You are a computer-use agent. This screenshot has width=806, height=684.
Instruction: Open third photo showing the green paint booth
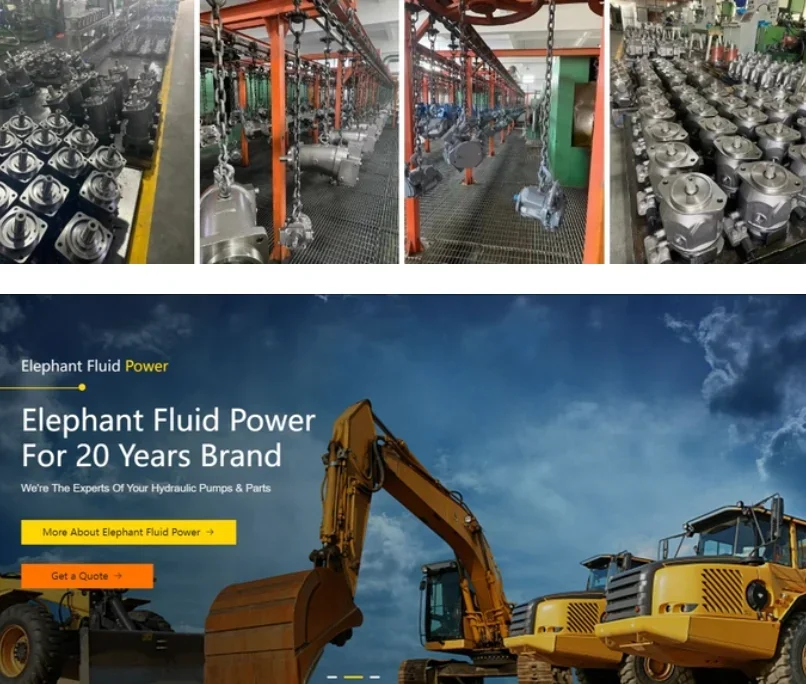(504, 132)
